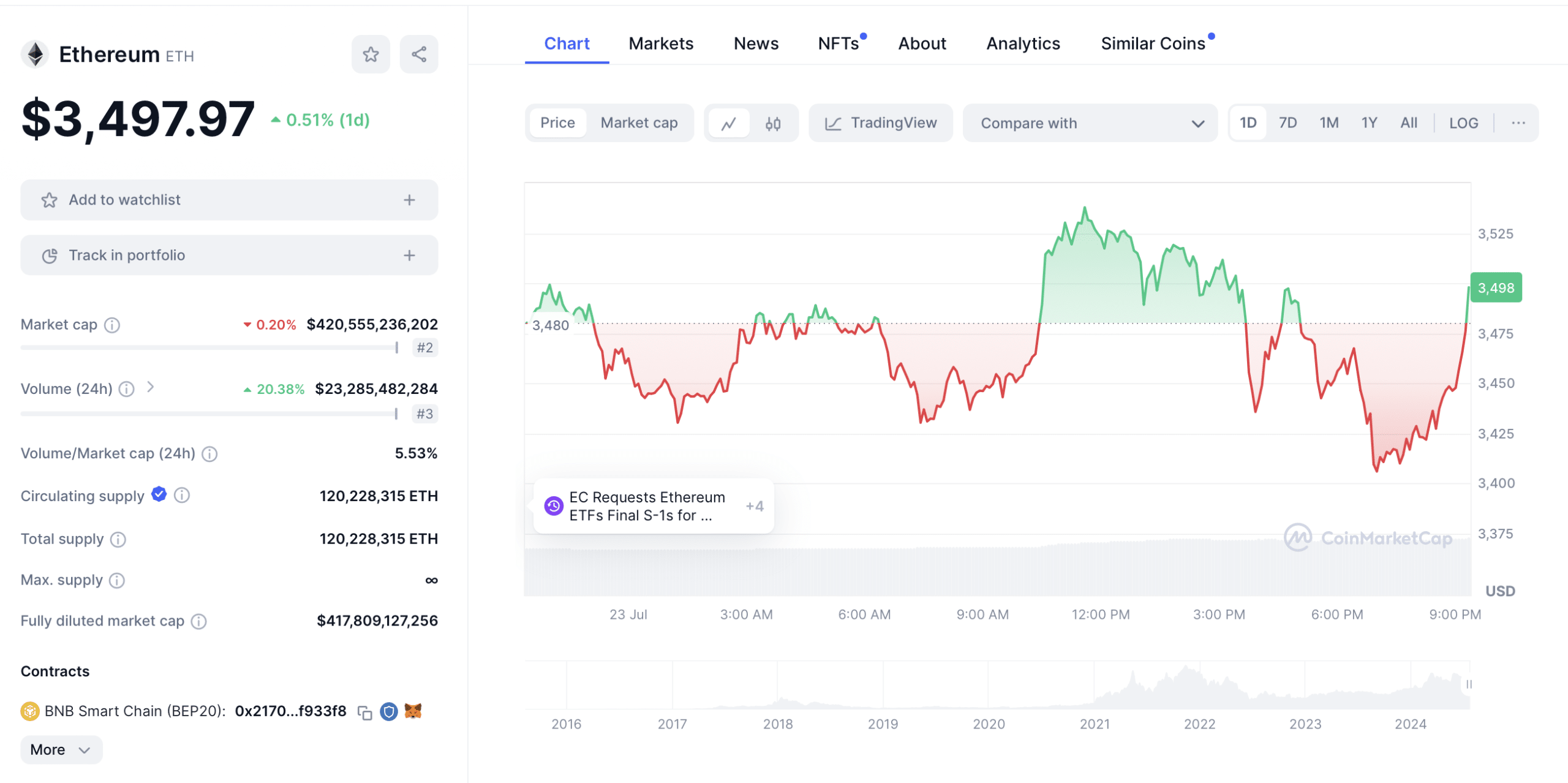Toggle LOG scale on the chart
The height and width of the screenshot is (783, 1568).
click(x=1463, y=123)
